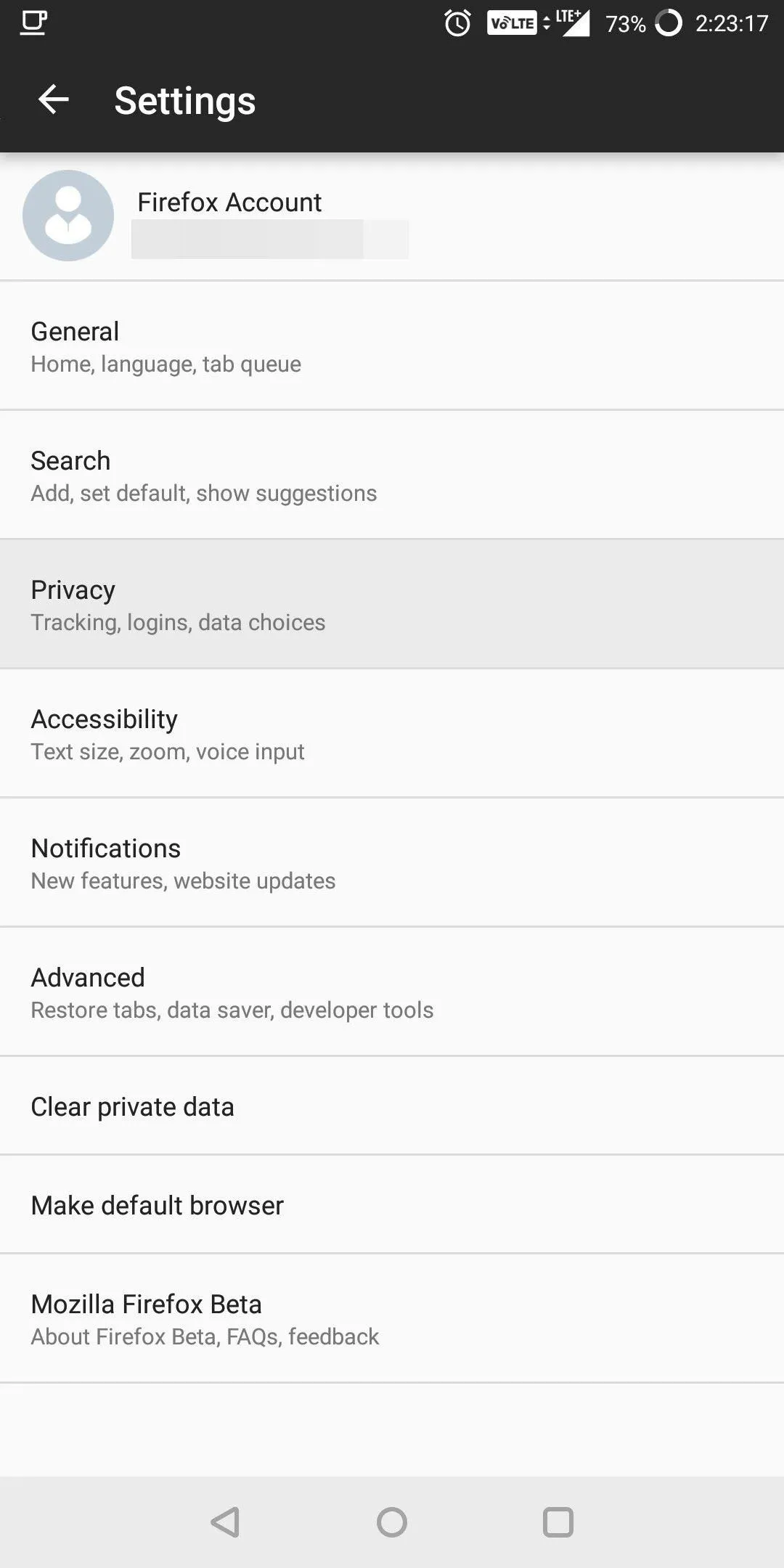The width and height of the screenshot is (784, 1568).
Task: Open Notifications settings
Action: click(392, 862)
